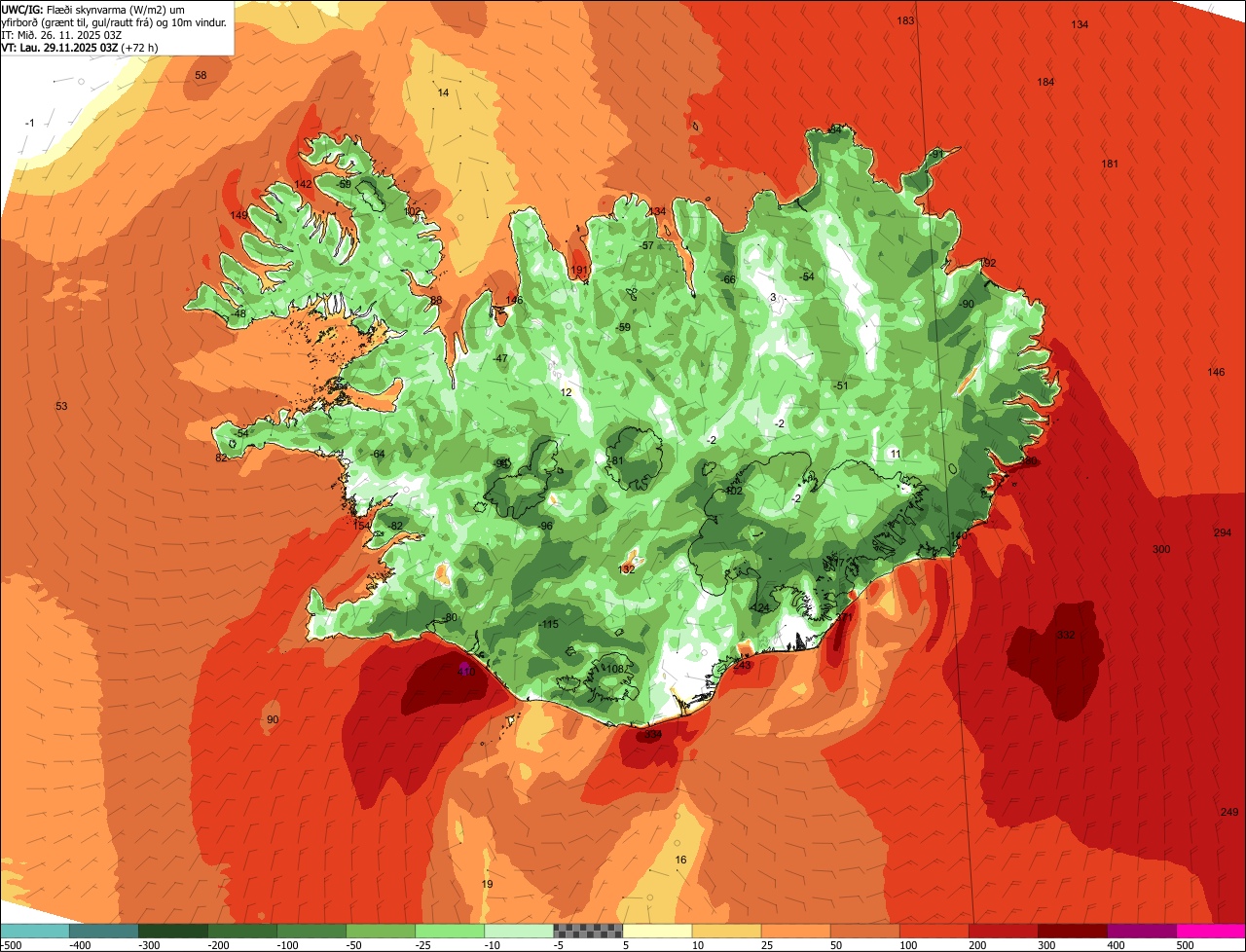Click the value 184 on the map
The width and height of the screenshot is (1246, 952).
(1045, 82)
